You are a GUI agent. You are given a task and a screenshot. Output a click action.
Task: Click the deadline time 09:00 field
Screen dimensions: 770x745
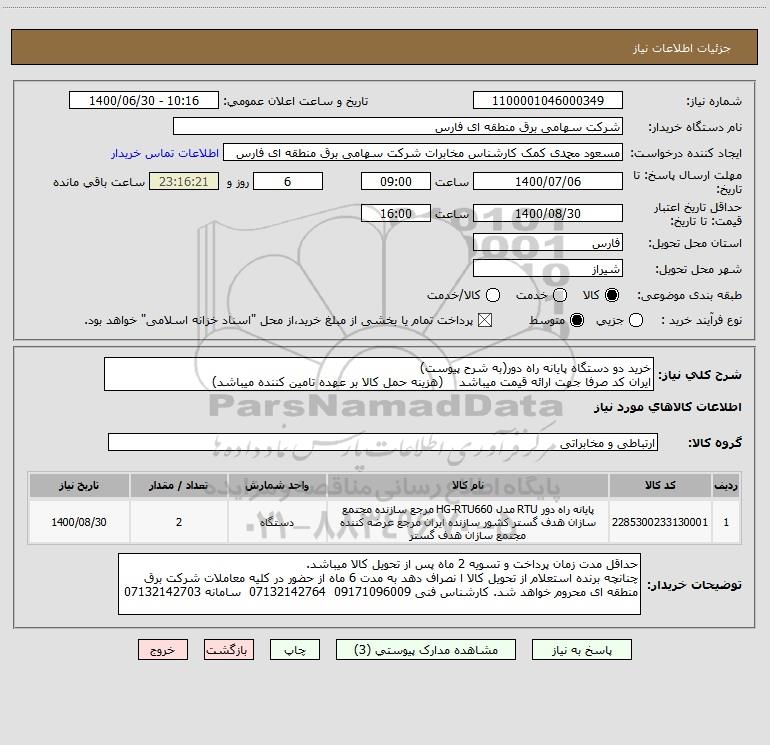click(x=396, y=181)
